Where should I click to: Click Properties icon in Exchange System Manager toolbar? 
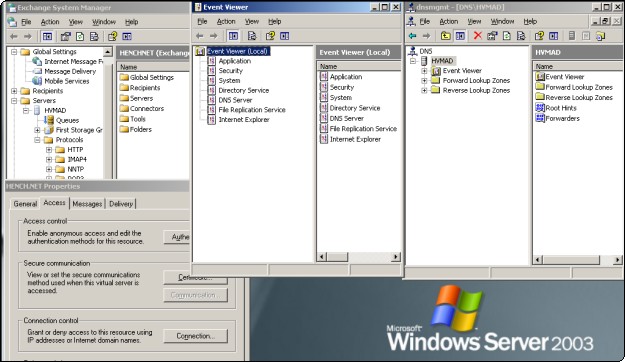[65, 37]
